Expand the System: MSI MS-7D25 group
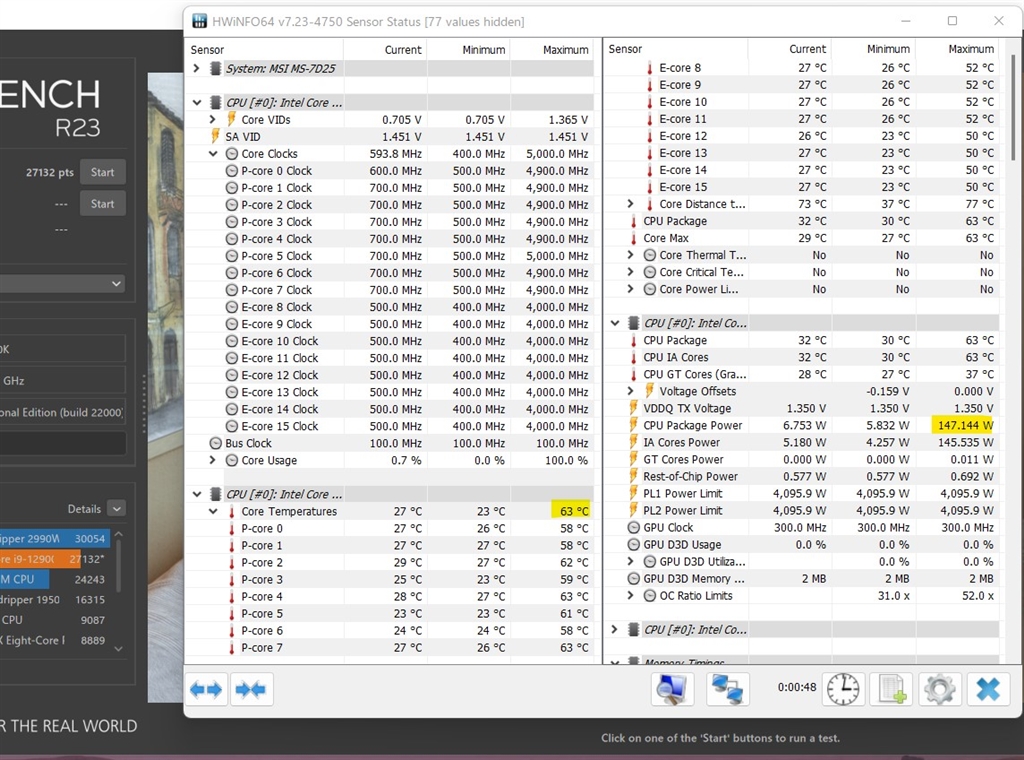This screenshot has height=760, width=1024. (197, 68)
